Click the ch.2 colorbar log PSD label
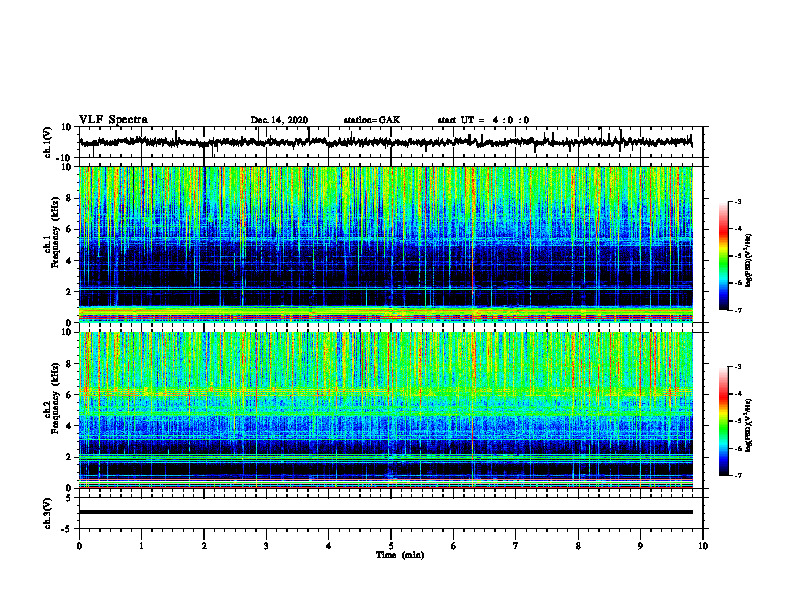Viewport: 792px width, 612px height. coord(748,426)
